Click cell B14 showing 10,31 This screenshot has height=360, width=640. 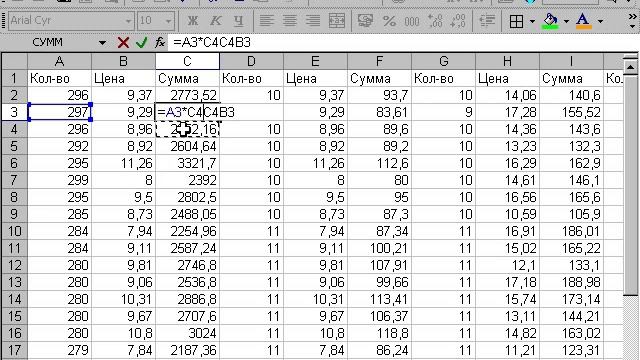123,299
